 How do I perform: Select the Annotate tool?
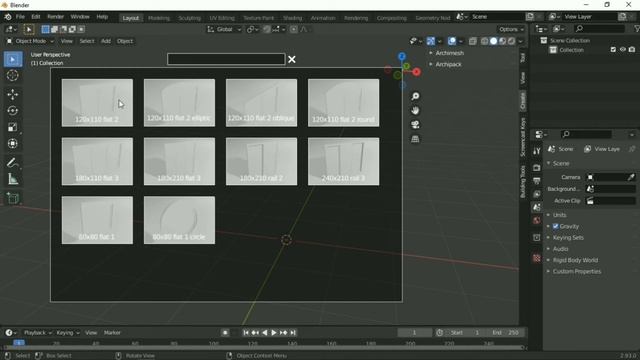click(13, 162)
